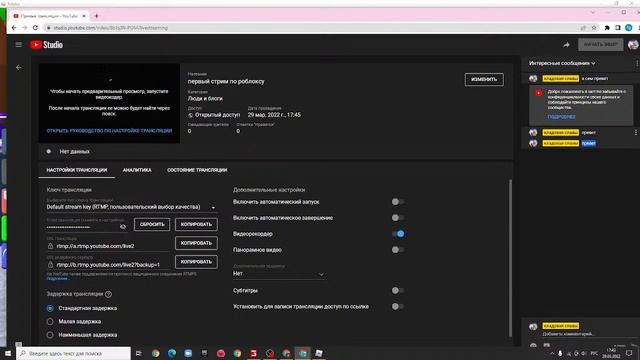The width and height of the screenshot is (640, 360).
Task: Click 'Сбросить' to reset the stream key
Action: [x=152, y=224]
